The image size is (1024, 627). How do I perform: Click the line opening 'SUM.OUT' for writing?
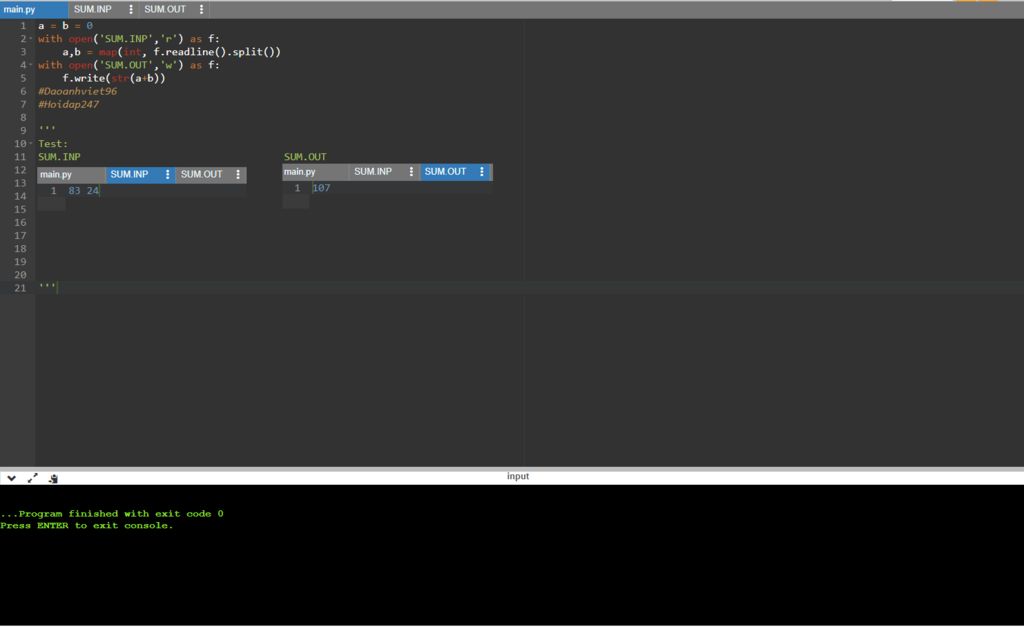[x=129, y=65]
